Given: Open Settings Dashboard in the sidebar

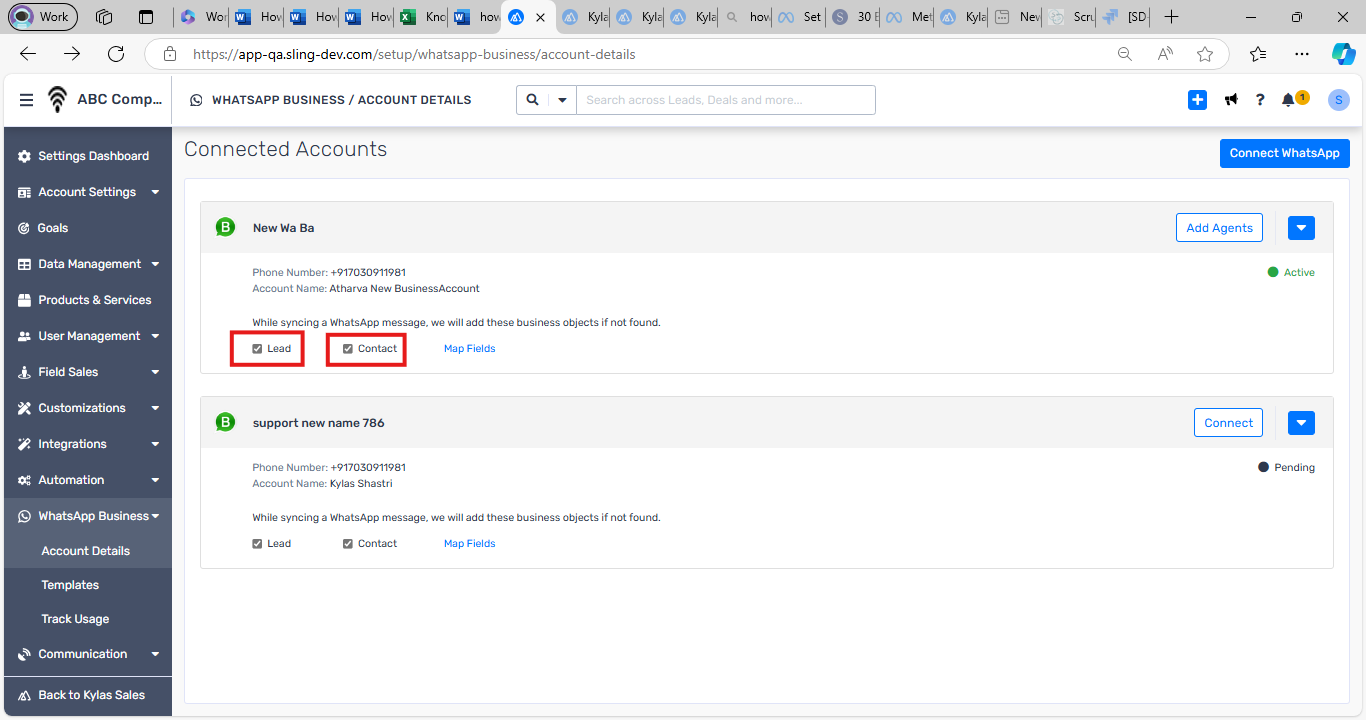Looking at the screenshot, I should pyautogui.click(x=88, y=156).
